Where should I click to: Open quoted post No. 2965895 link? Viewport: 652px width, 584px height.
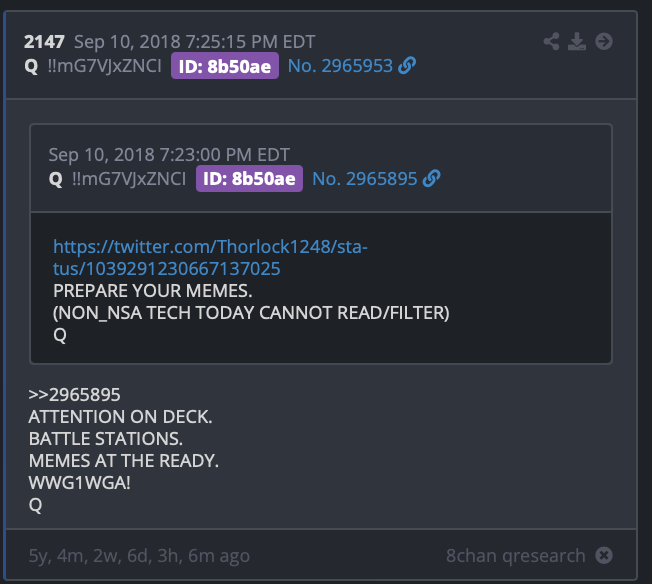(365, 179)
